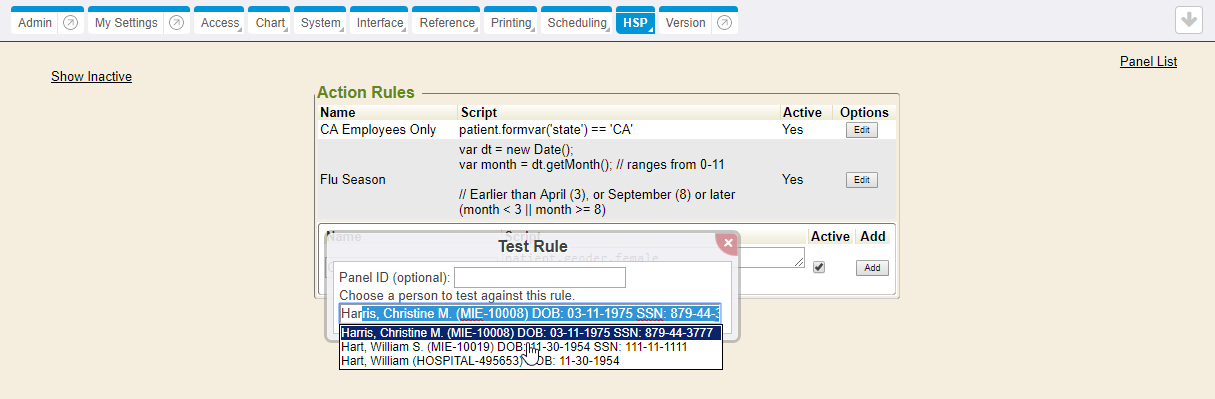
Task: Click the Show Inactive link
Action: point(91,77)
